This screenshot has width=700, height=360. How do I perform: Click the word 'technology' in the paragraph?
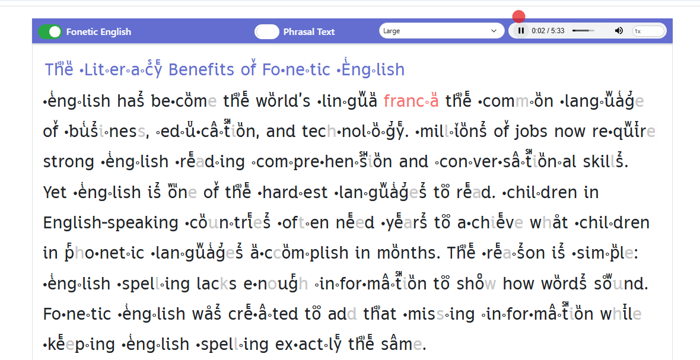pyautogui.click(x=355, y=131)
